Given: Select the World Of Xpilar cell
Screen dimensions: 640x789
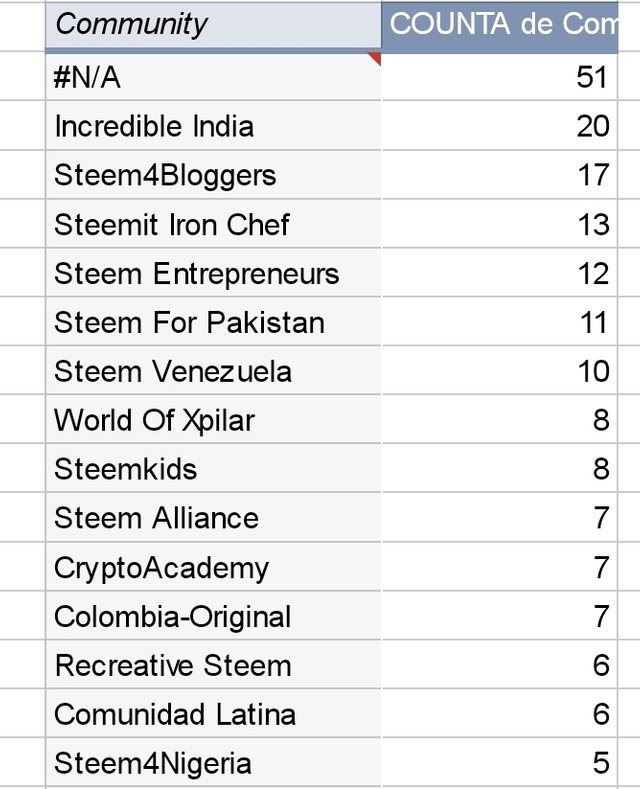Looking at the screenshot, I should [212, 421].
